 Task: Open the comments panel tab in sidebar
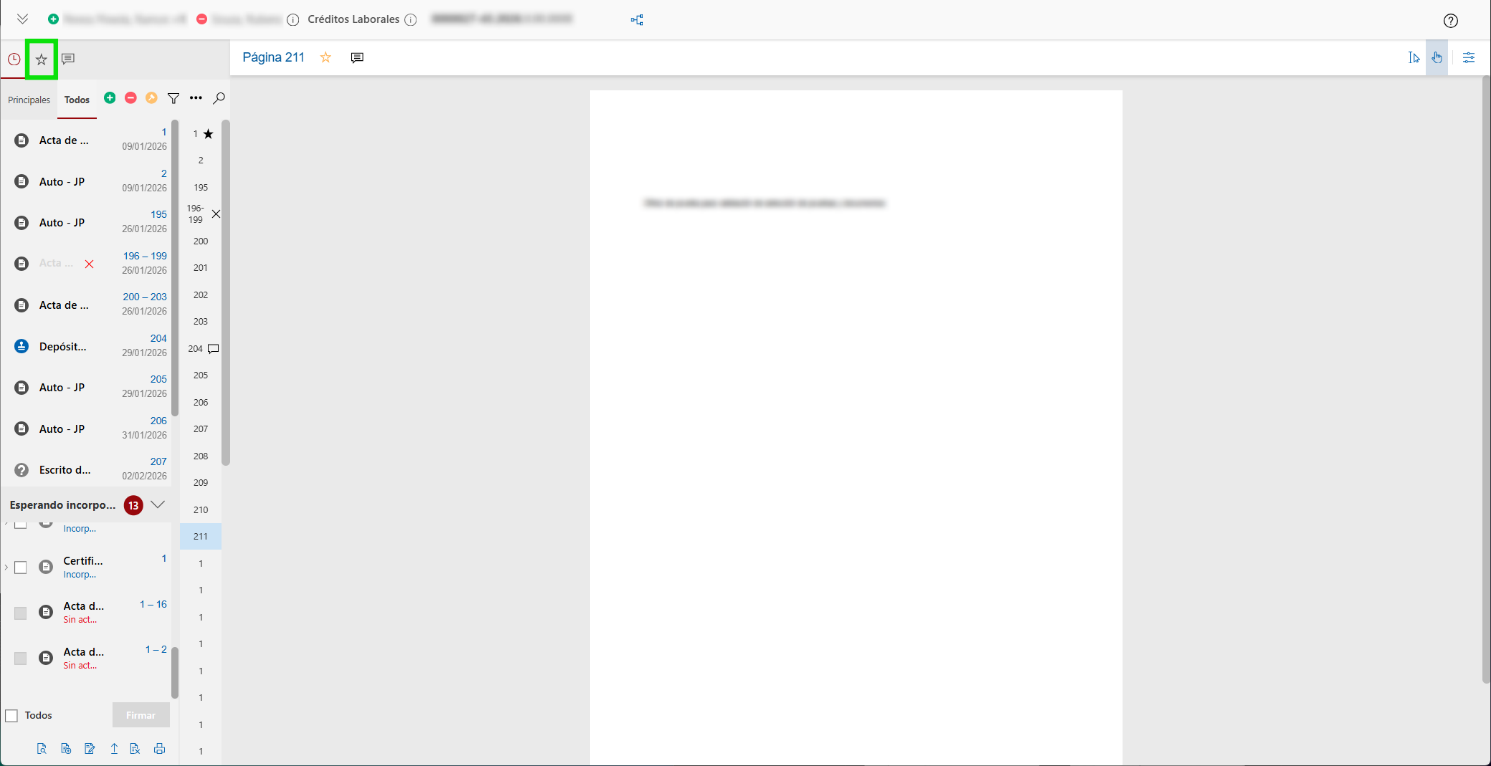tap(68, 60)
